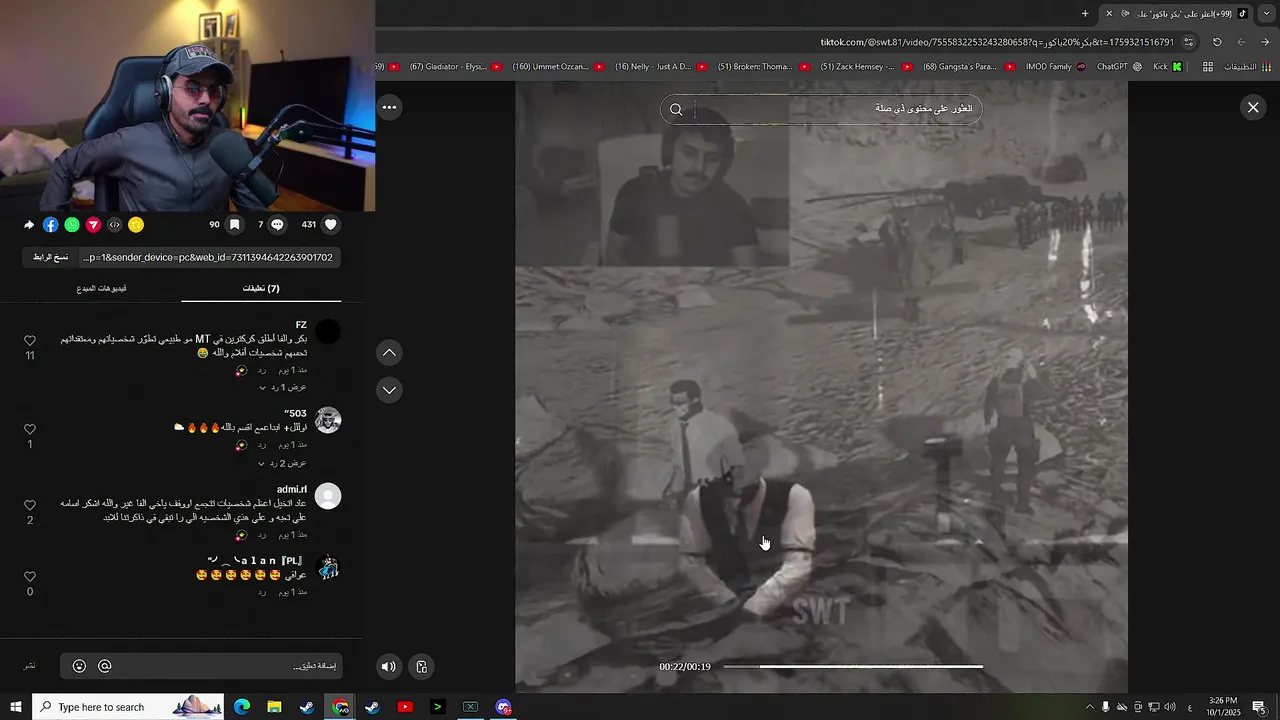The image size is (1280, 720).
Task: Go to the previous video with up arrow
Action: pos(390,352)
